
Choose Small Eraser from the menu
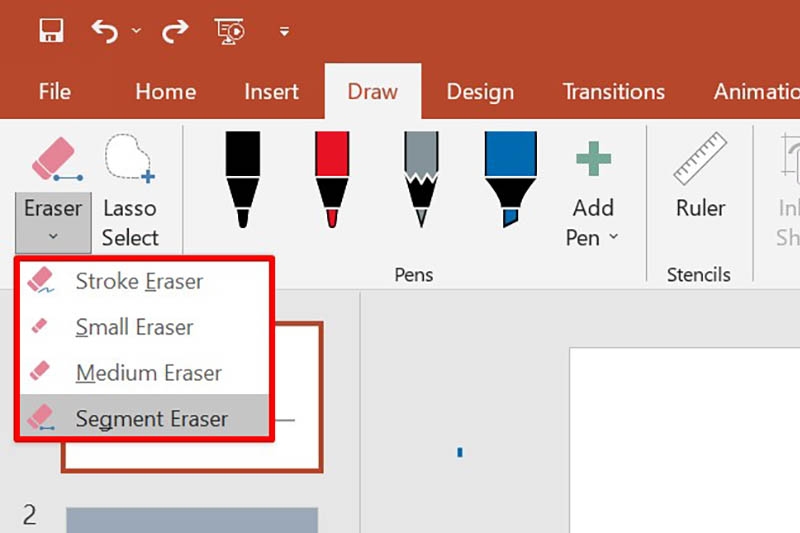(144, 327)
